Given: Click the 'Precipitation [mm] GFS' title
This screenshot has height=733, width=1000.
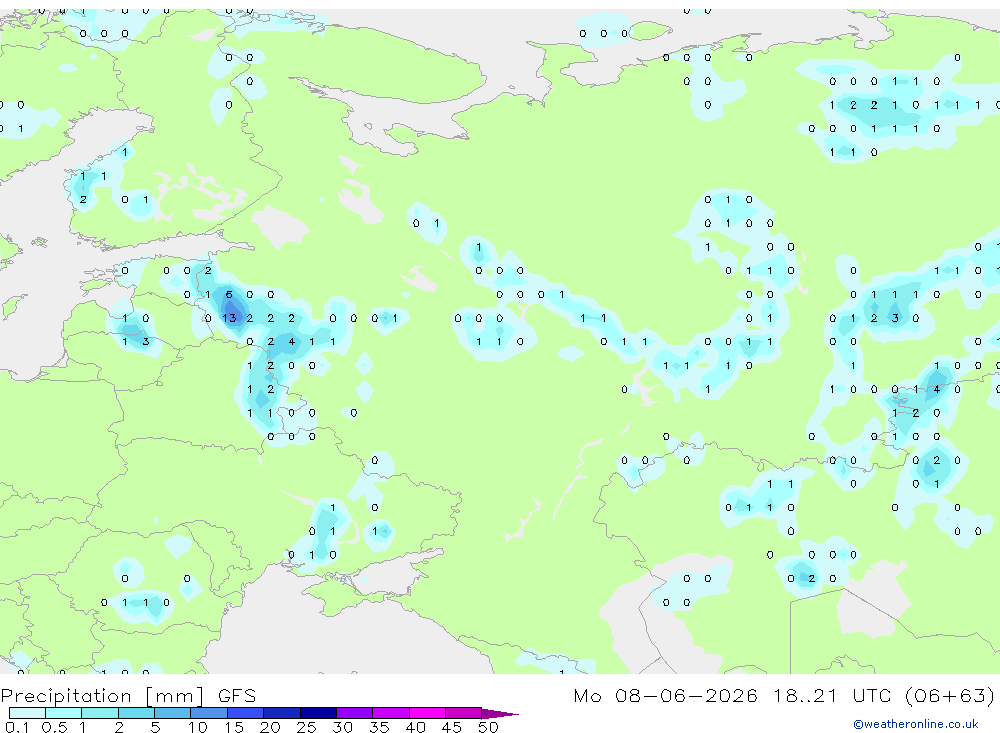Looking at the screenshot, I should click(128, 696).
